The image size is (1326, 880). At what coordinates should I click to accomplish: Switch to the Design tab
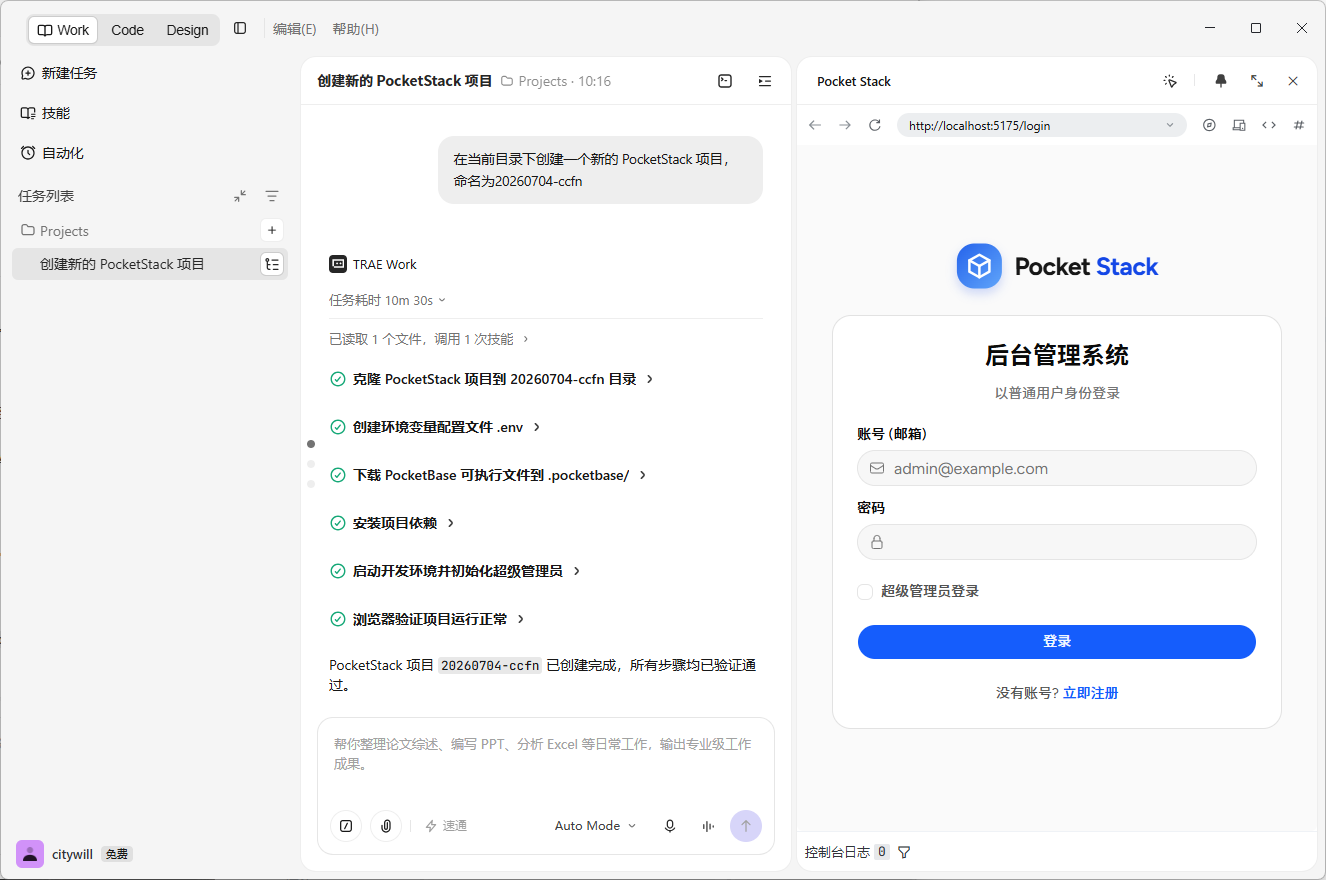(x=187, y=30)
